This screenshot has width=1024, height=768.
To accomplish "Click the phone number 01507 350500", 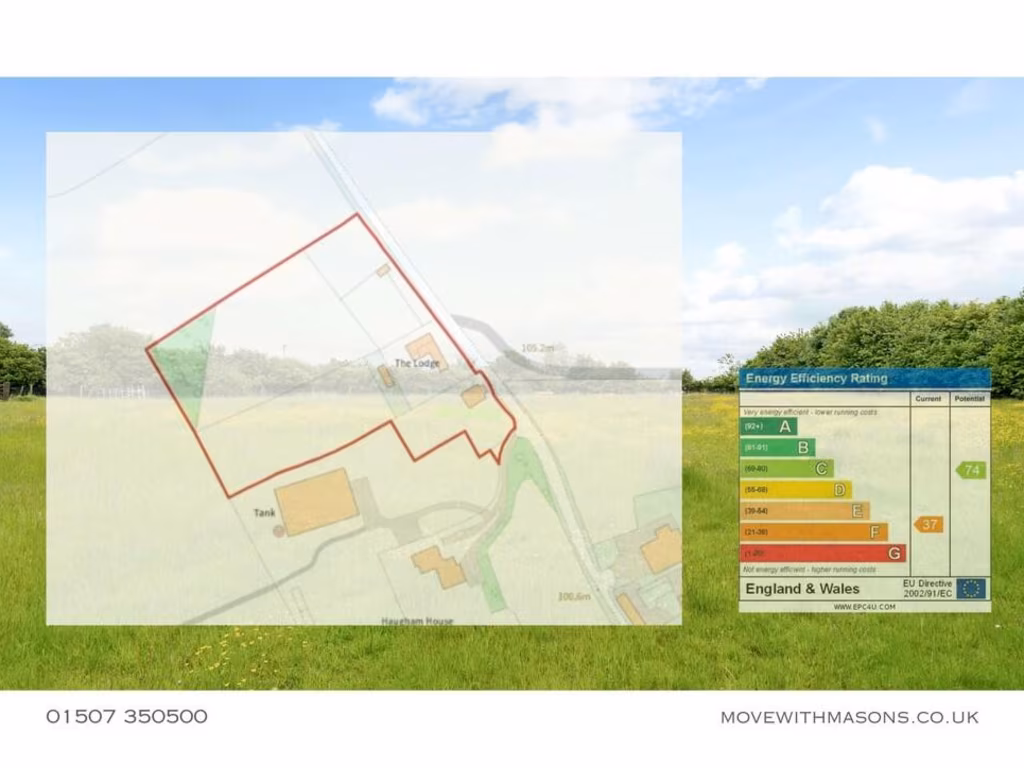I will coord(127,717).
